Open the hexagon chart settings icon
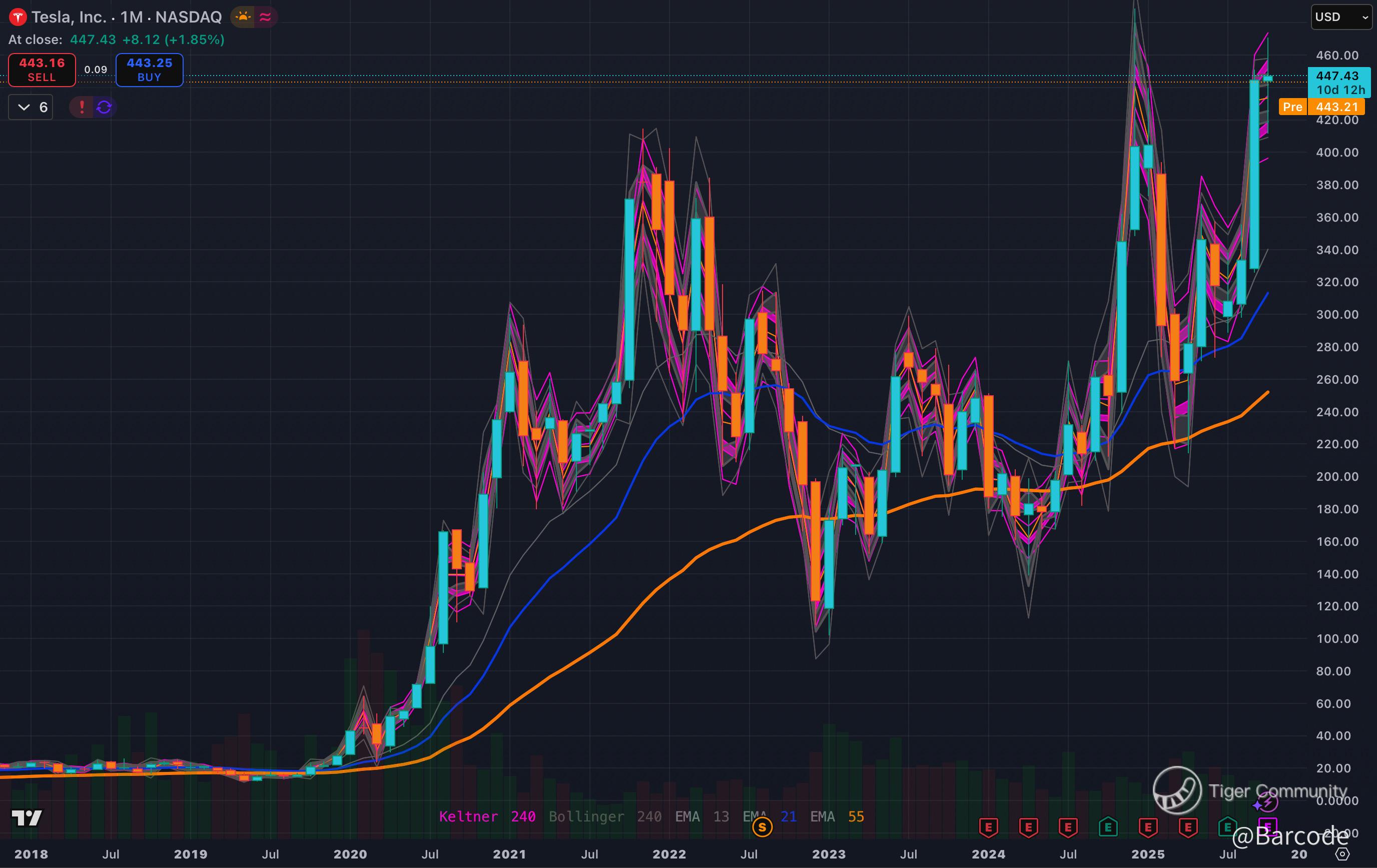This screenshot has height=868, width=1377. point(1342,854)
